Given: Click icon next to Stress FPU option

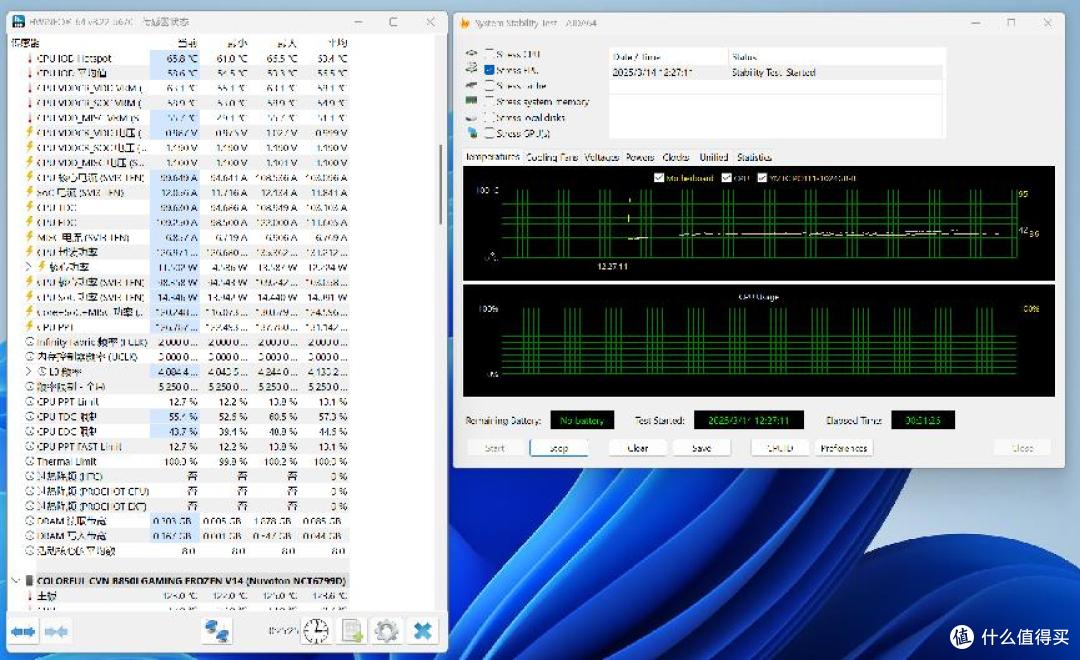Looking at the screenshot, I should pyautogui.click(x=472, y=69).
